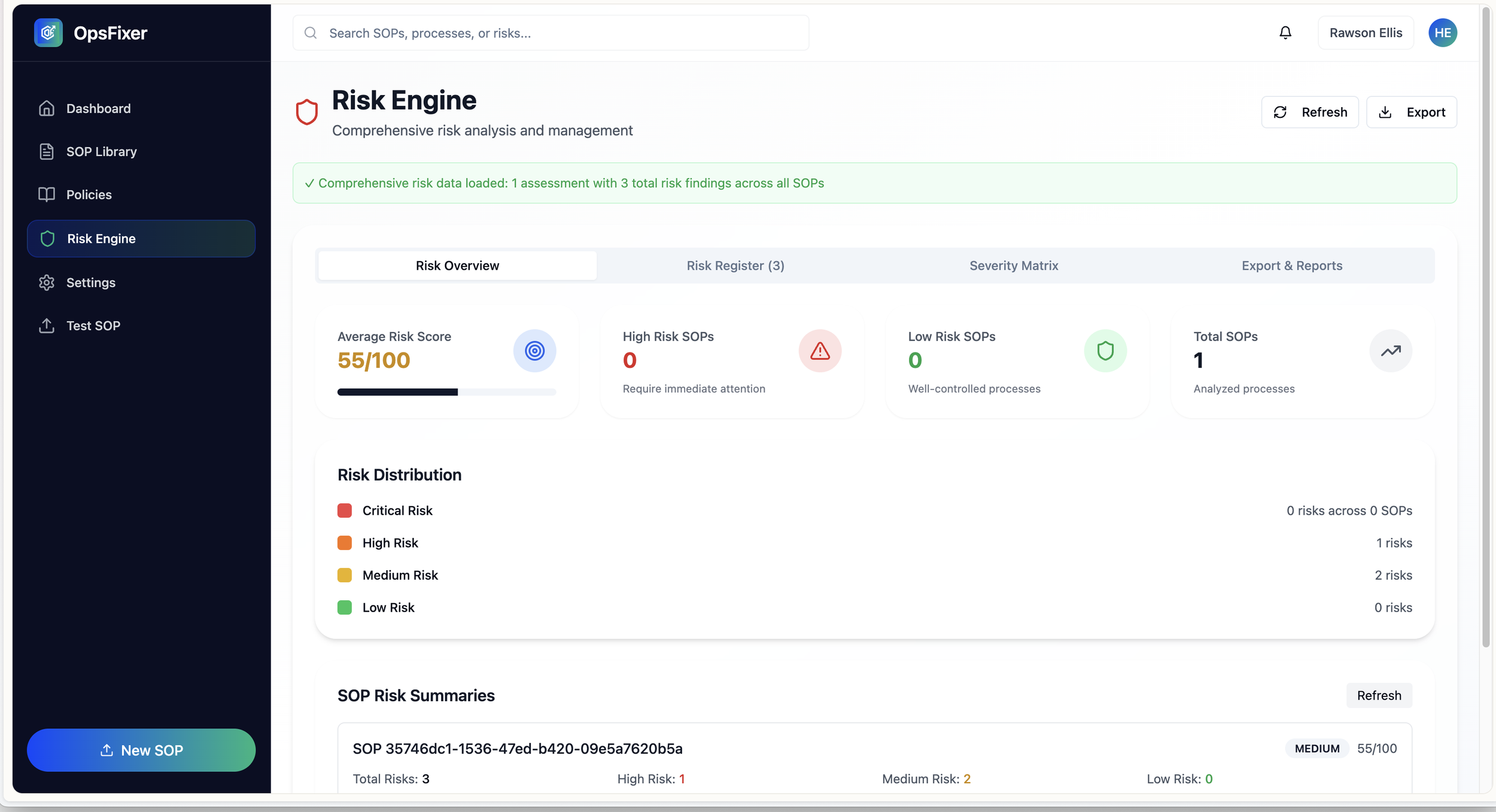This screenshot has width=1496, height=812.
Task: Click the green shield icon on Low Risk SOPs
Action: (x=1105, y=351)
